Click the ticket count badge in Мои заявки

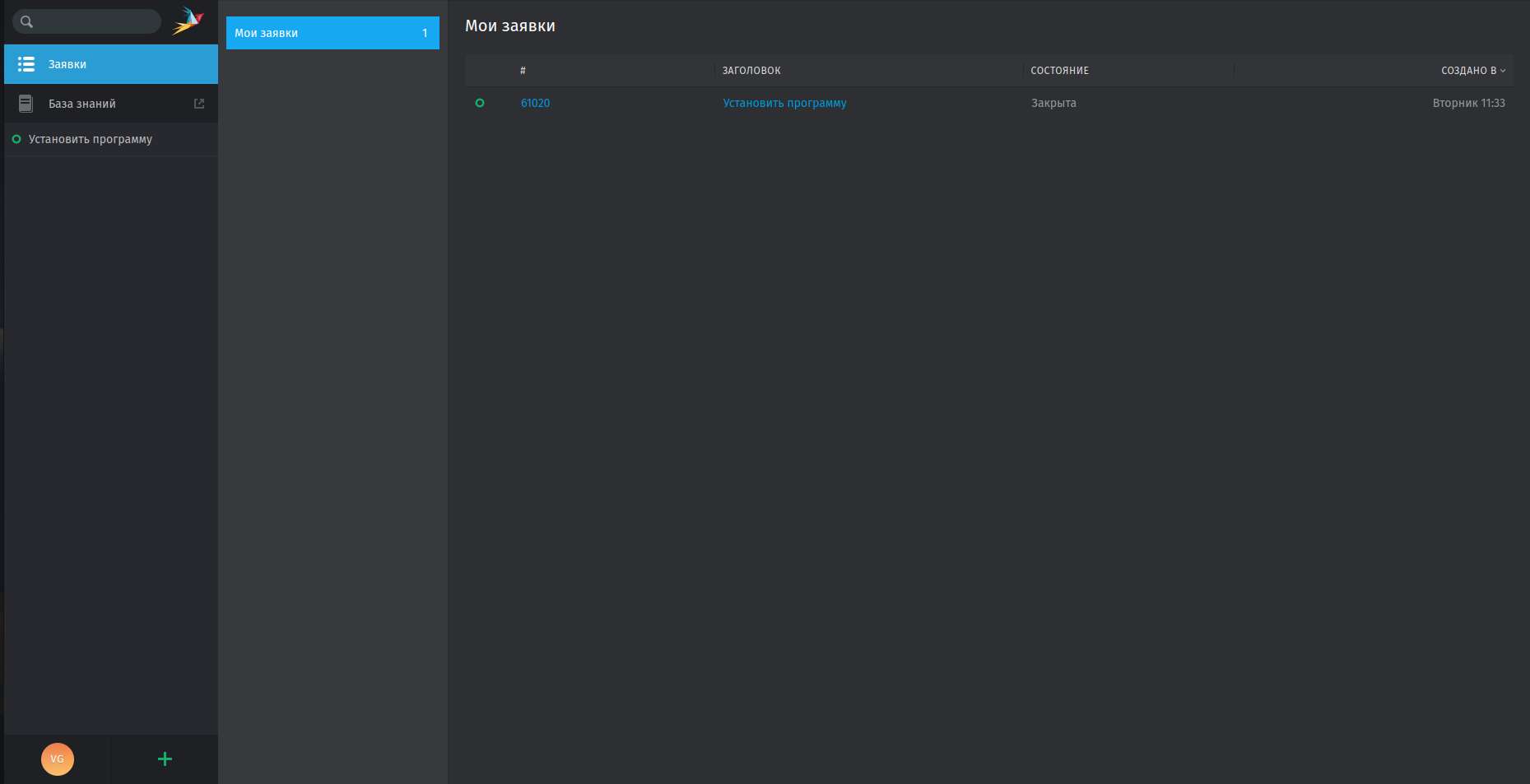click(x=425, y=33)
